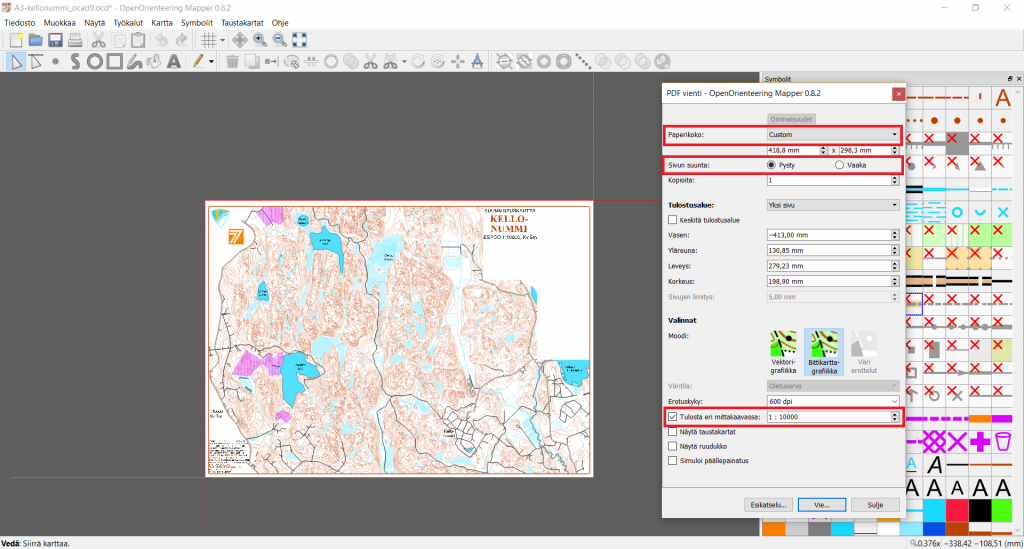The width and height of the screenshot is (1024, 549).
Task: Open the Erotuskyky 600 dpi dropdown
Action: (832, 400)
